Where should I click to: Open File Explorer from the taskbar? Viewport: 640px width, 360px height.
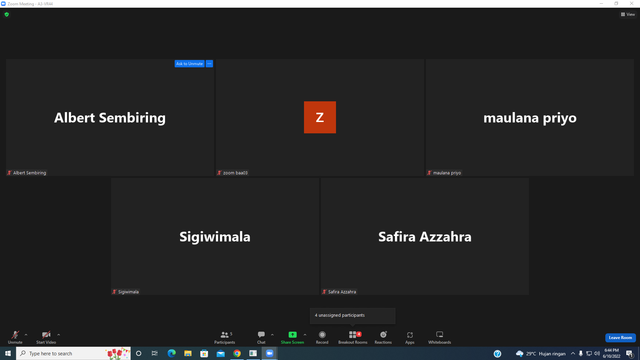point(188,353)
